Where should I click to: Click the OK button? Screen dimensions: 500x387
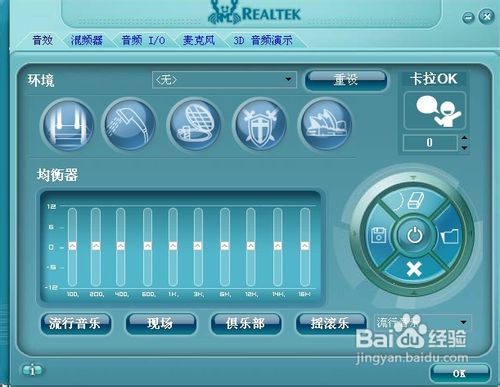[459, 373]
